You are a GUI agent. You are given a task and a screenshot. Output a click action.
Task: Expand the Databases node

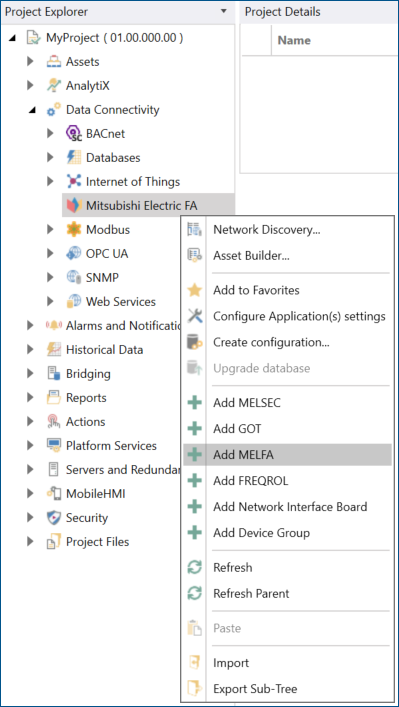[50, 157]
